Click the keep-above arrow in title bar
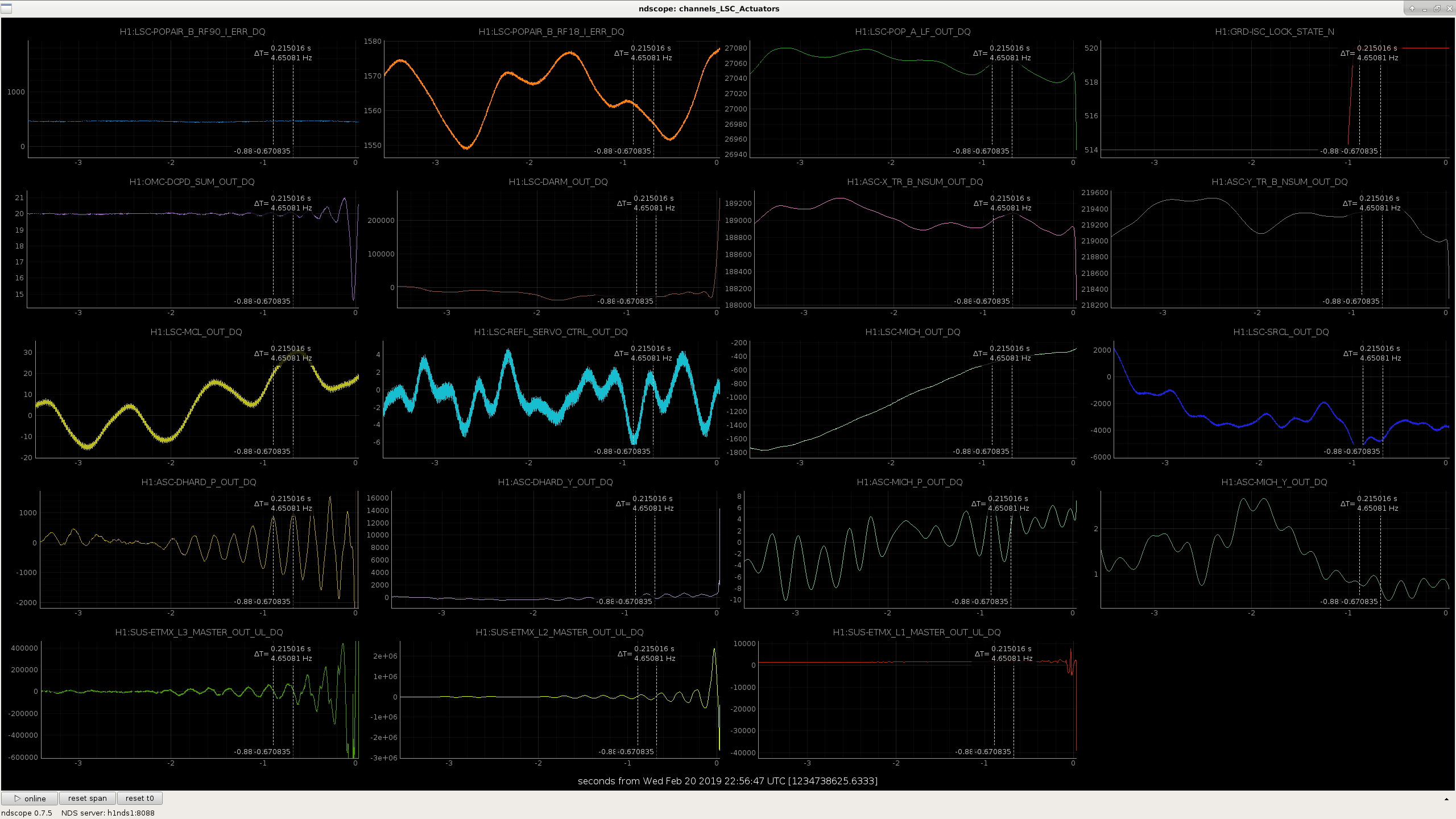The width and height of the screenshot is (1456, 819). (x=1412, y=9)
